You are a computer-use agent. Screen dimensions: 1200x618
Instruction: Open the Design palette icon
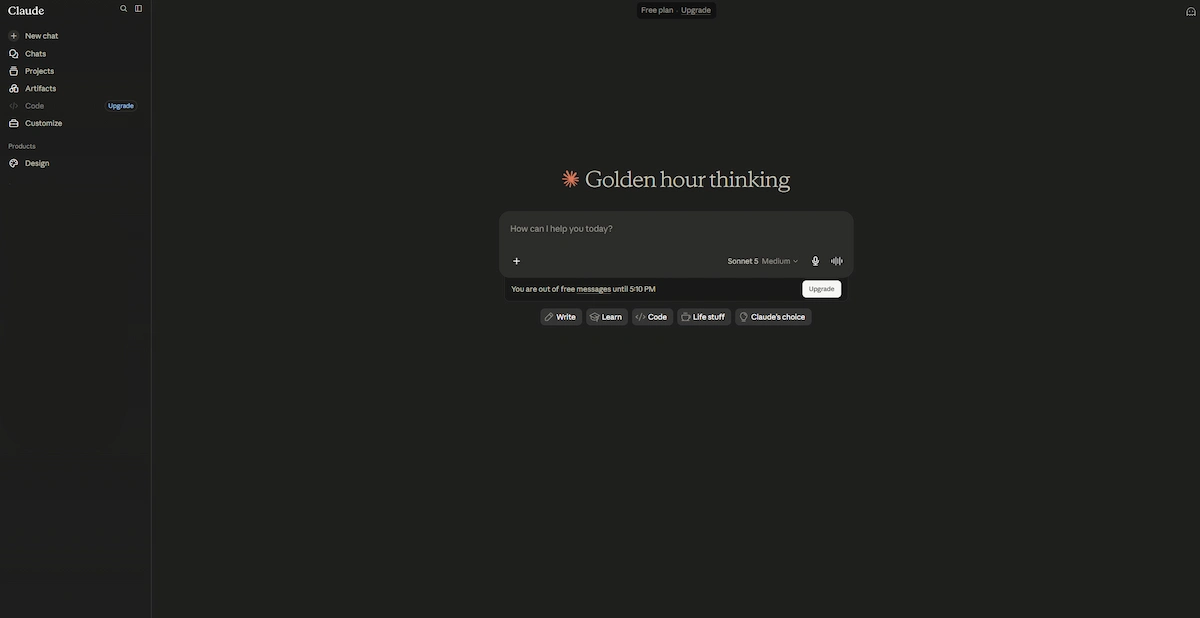point(14,163)
